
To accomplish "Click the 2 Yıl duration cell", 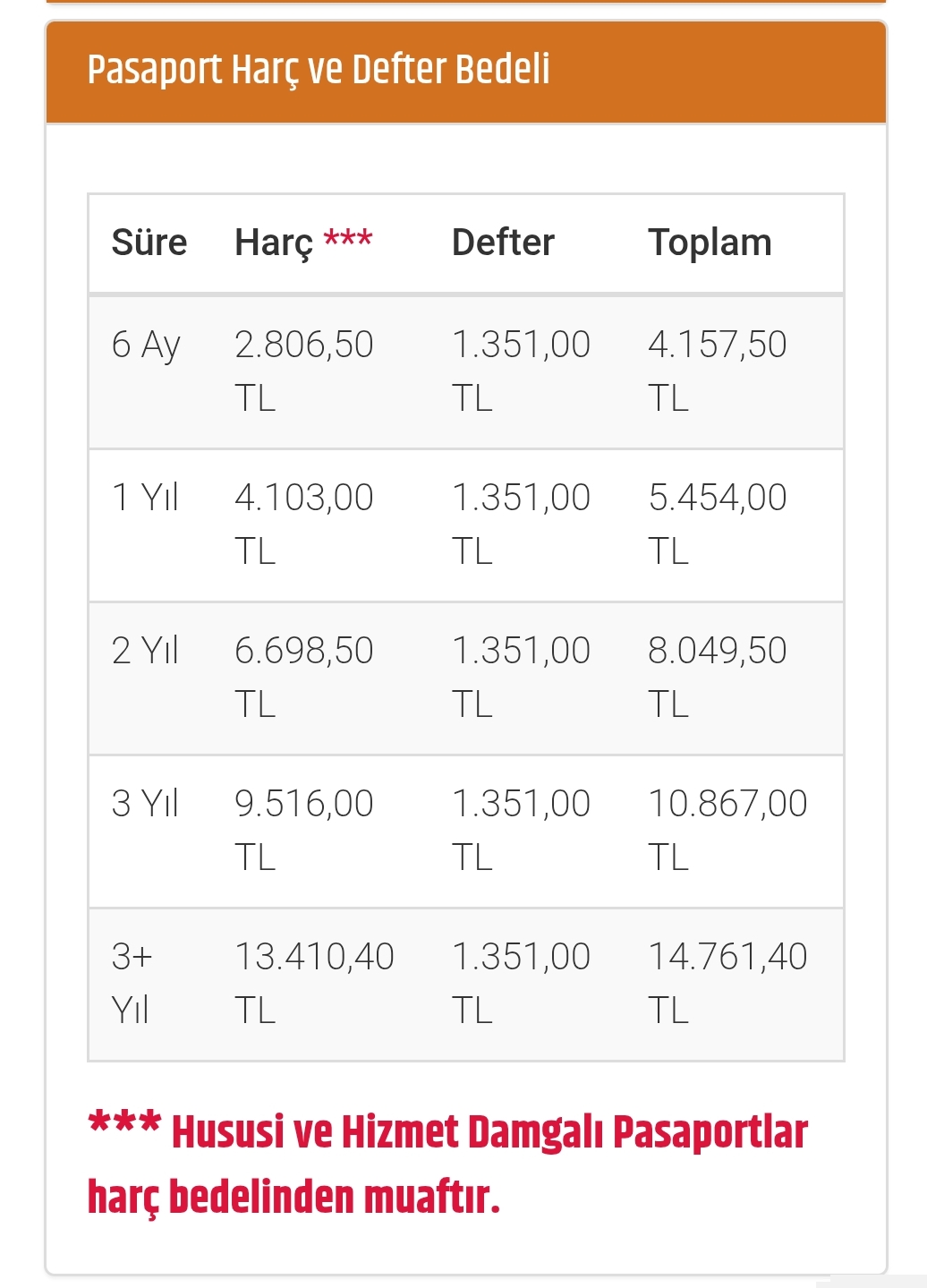I will click(145, 650).
